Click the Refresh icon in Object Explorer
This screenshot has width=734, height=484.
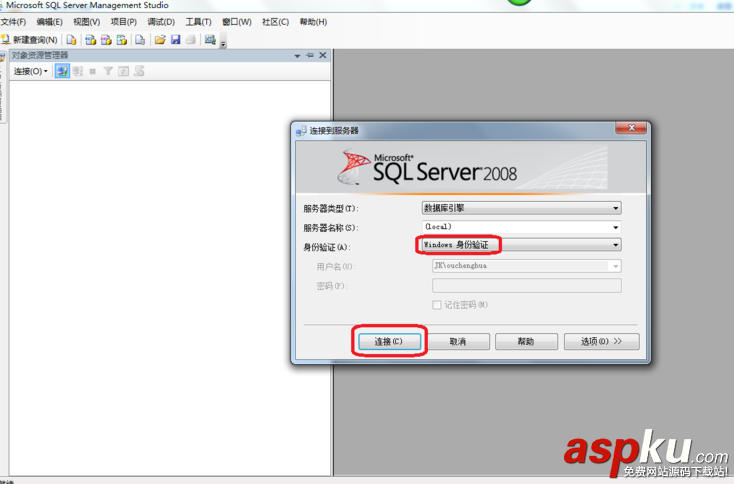click(x=124, y=72)
